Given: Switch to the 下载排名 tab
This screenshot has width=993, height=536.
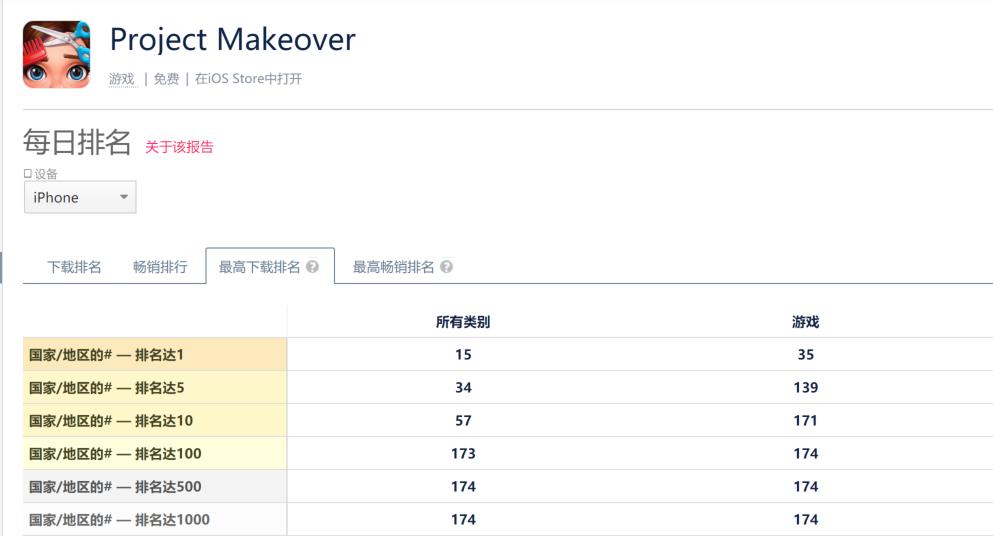Looking at the screenshot, I should tap(74, 267).
